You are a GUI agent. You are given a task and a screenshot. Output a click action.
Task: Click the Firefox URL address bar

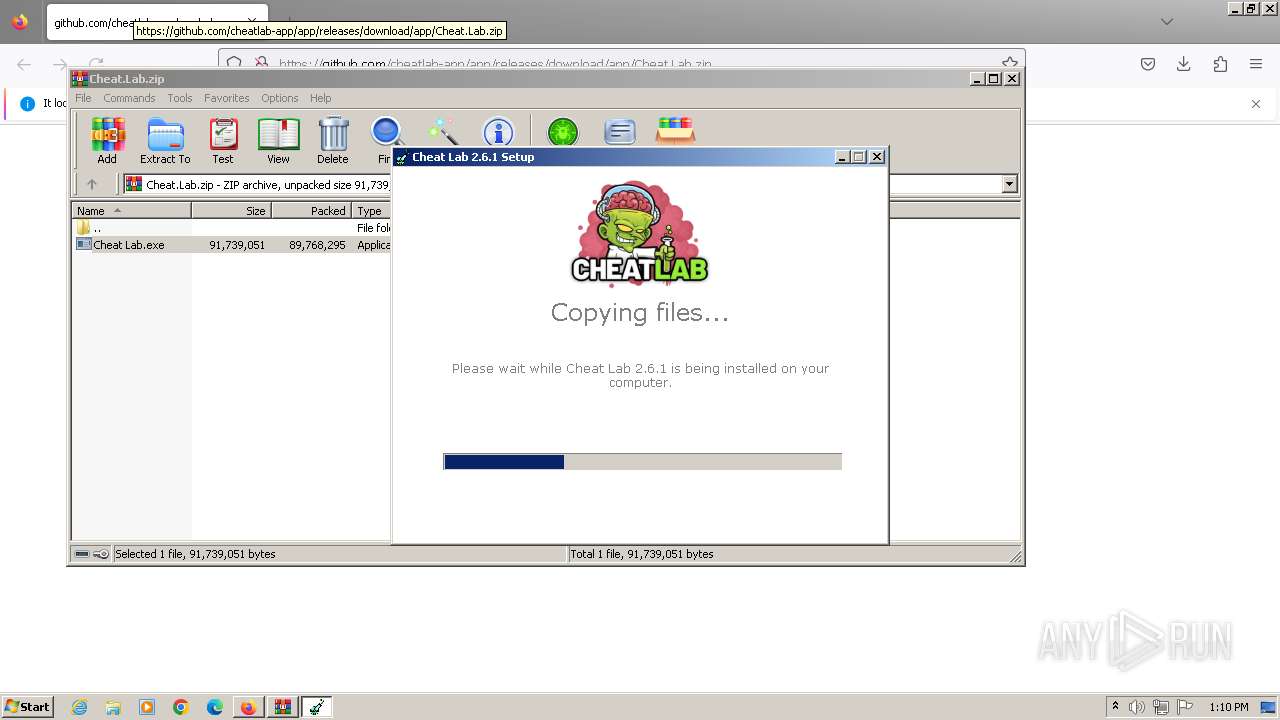pyautogui.click(x=620, y=63)
